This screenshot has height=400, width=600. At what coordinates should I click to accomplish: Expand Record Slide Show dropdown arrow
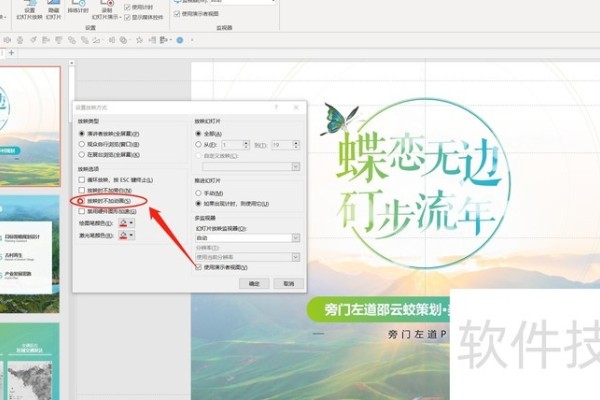click(x=120, y=17)
